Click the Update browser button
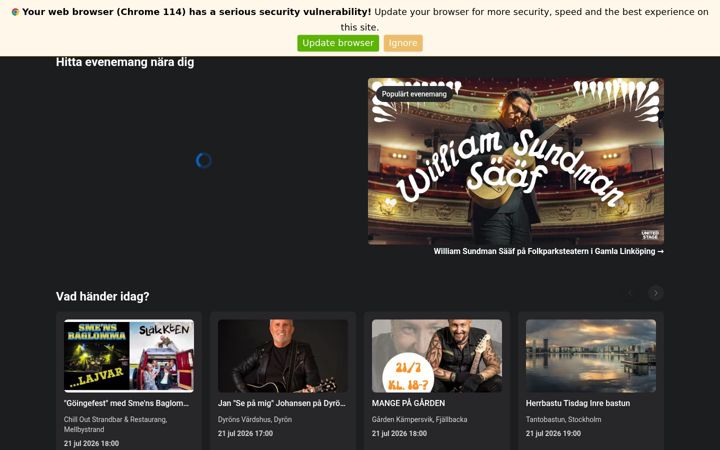The width and height of the screenshot is (720, 450). [338, 43]
